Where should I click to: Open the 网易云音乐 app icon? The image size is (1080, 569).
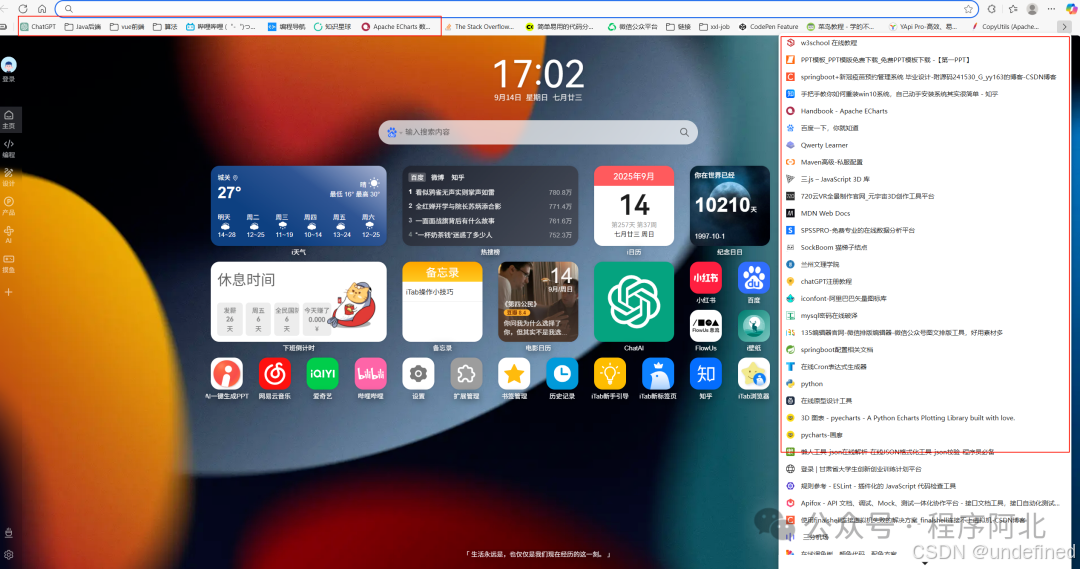tap(275, 374)
